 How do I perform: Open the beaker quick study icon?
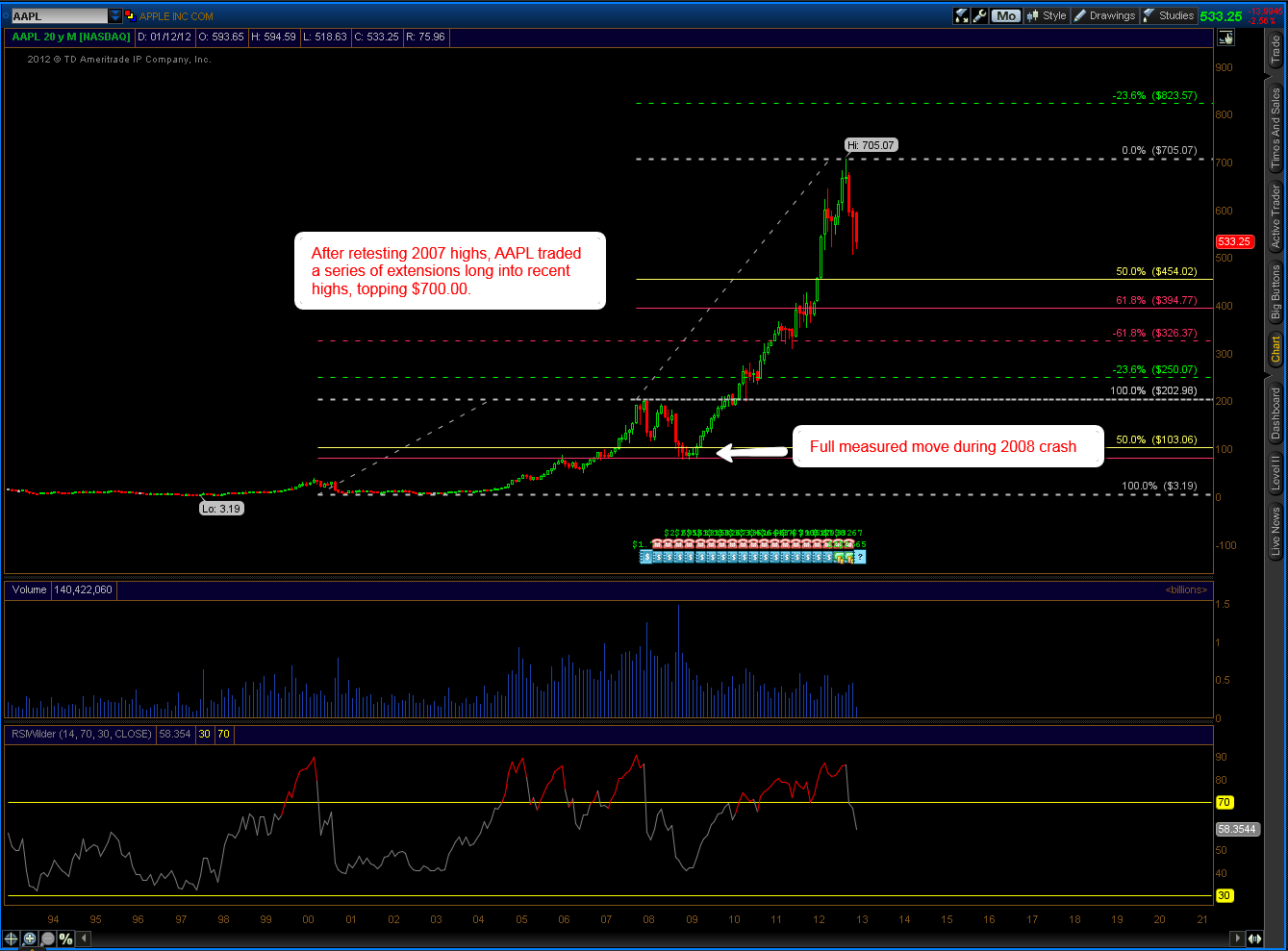961,15
